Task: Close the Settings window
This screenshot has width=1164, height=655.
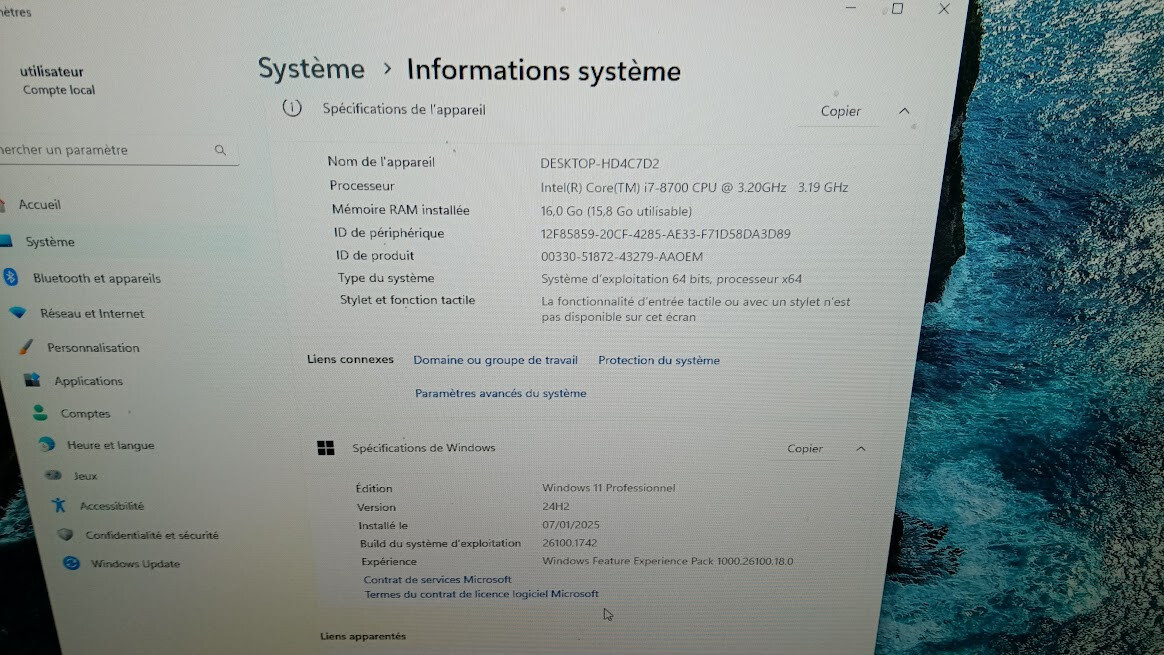Action: pyautogui.click(x=944, y=9)
